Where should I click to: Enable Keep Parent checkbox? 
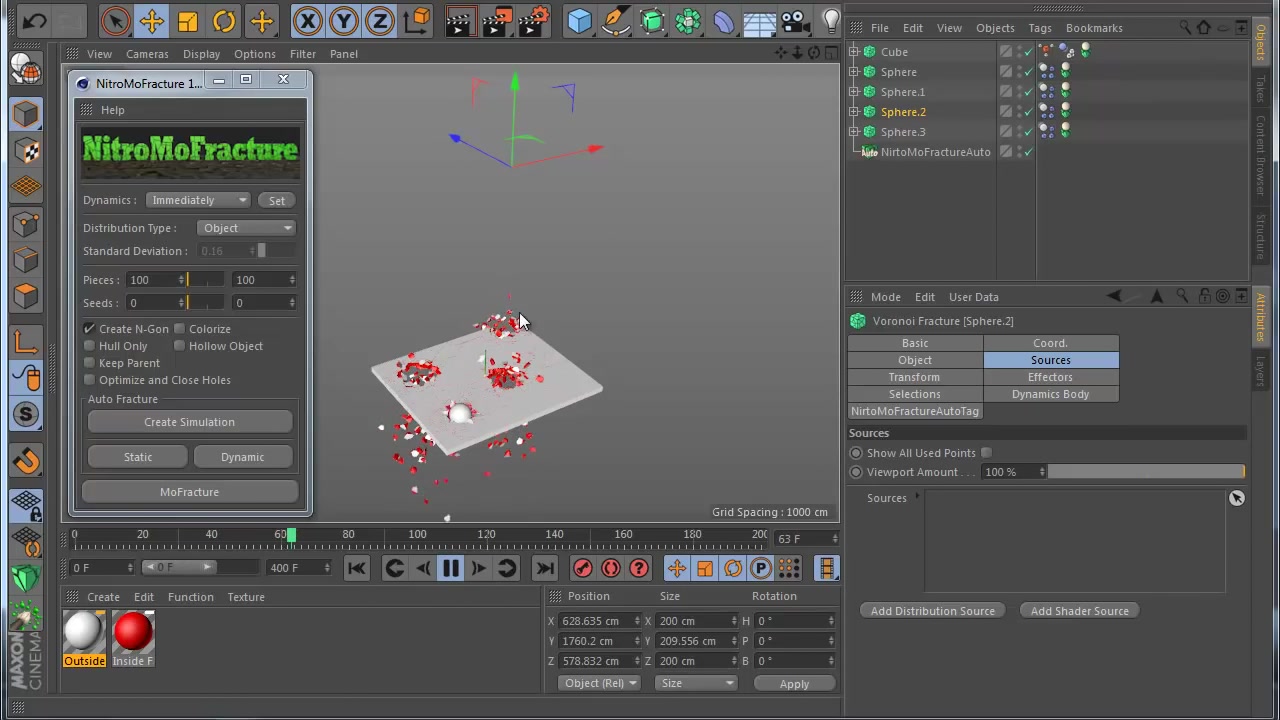[89, 363]
